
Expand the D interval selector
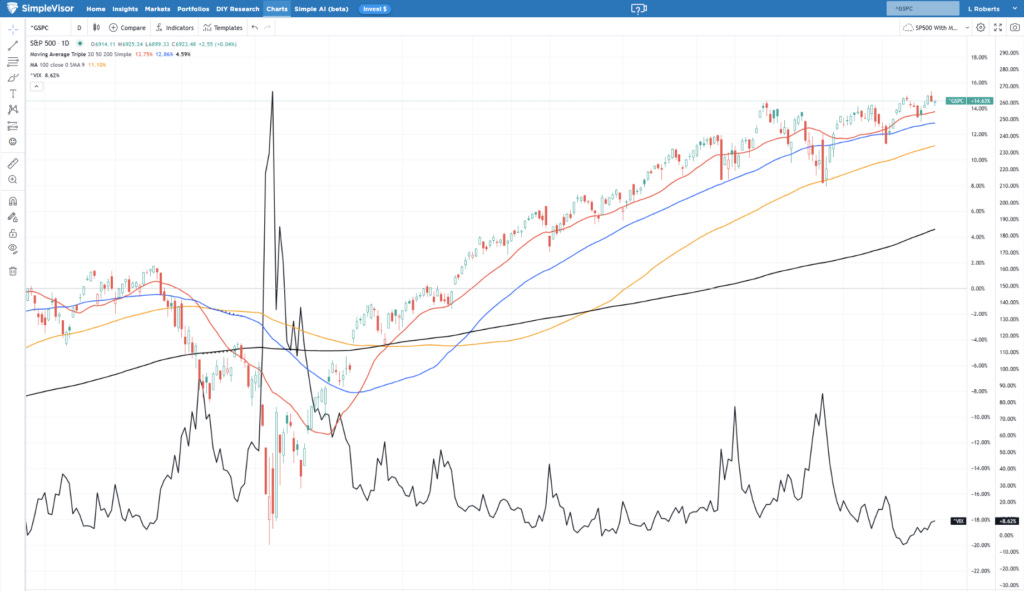click(79, 27)
